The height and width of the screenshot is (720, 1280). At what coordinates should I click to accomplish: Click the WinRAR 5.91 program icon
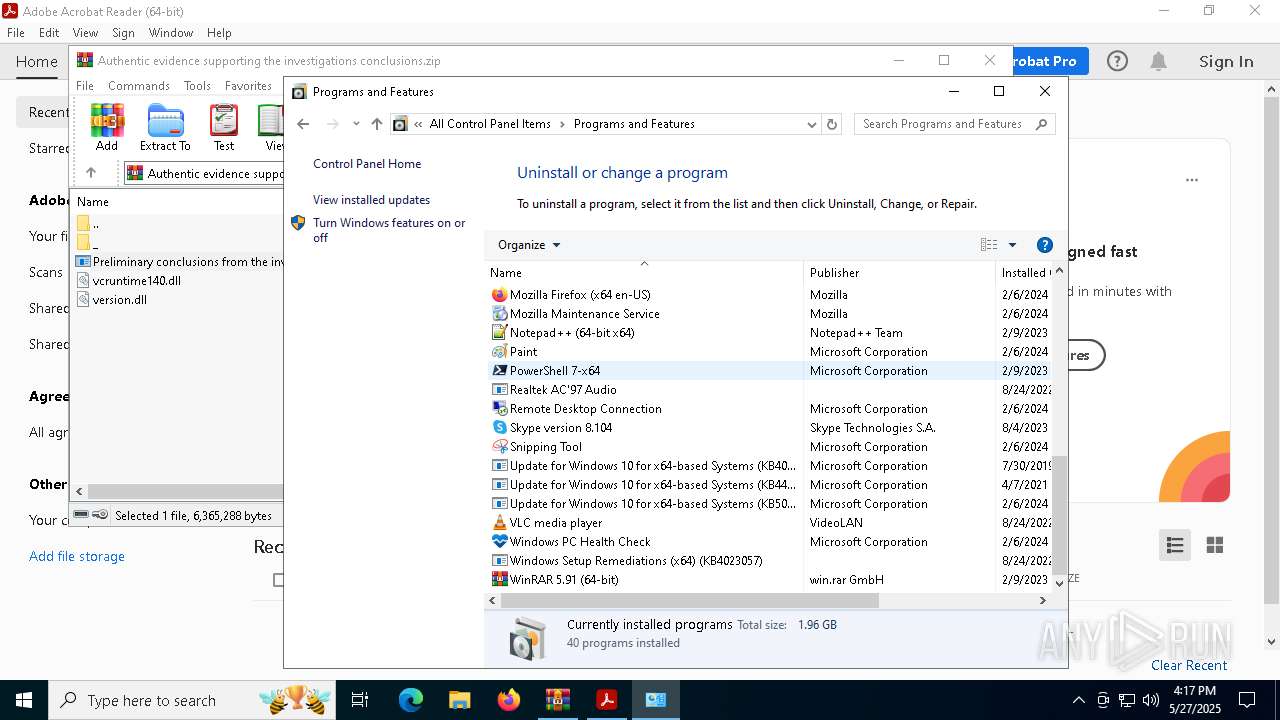point(500,580)
